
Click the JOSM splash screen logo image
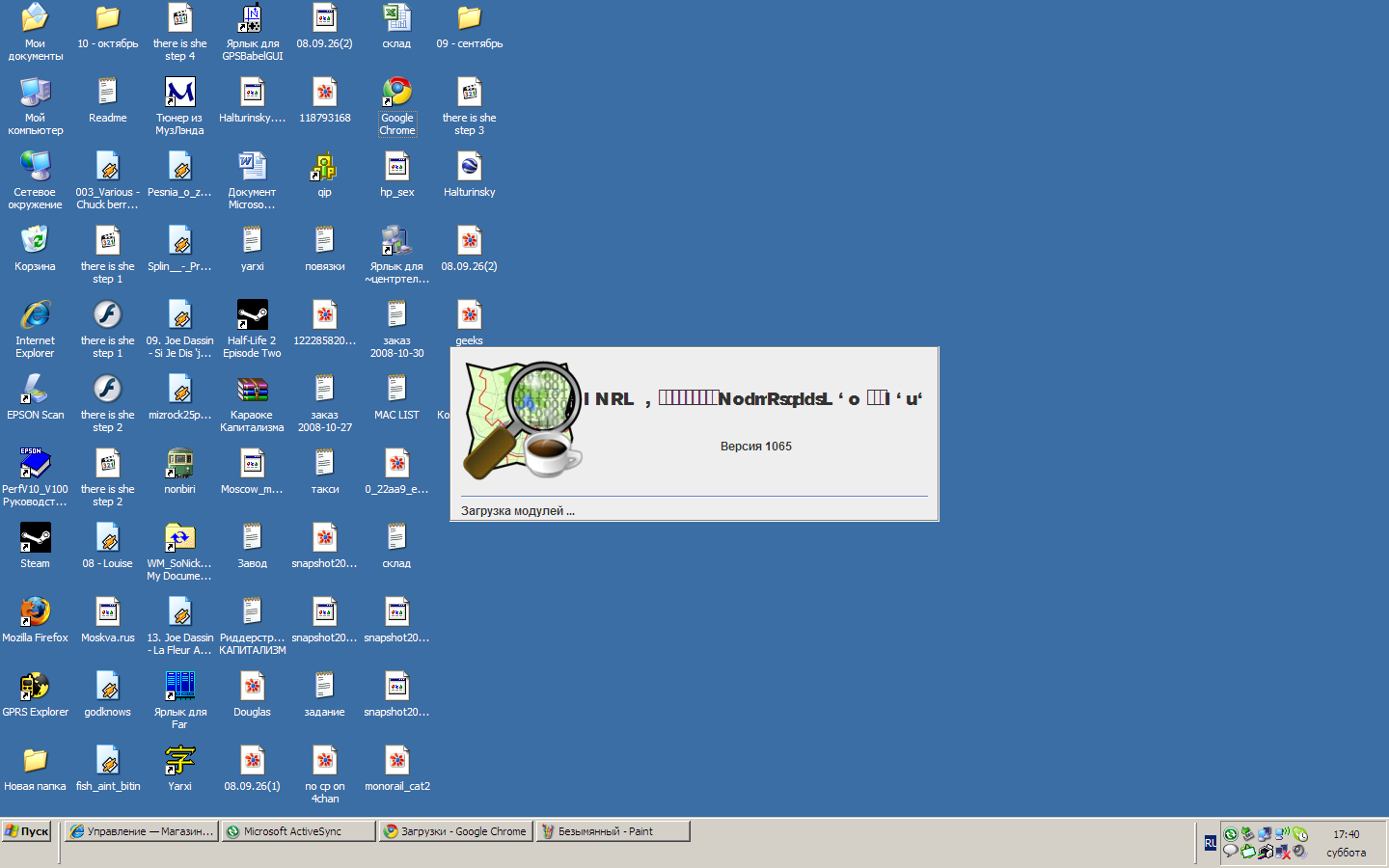click(523, 420)
